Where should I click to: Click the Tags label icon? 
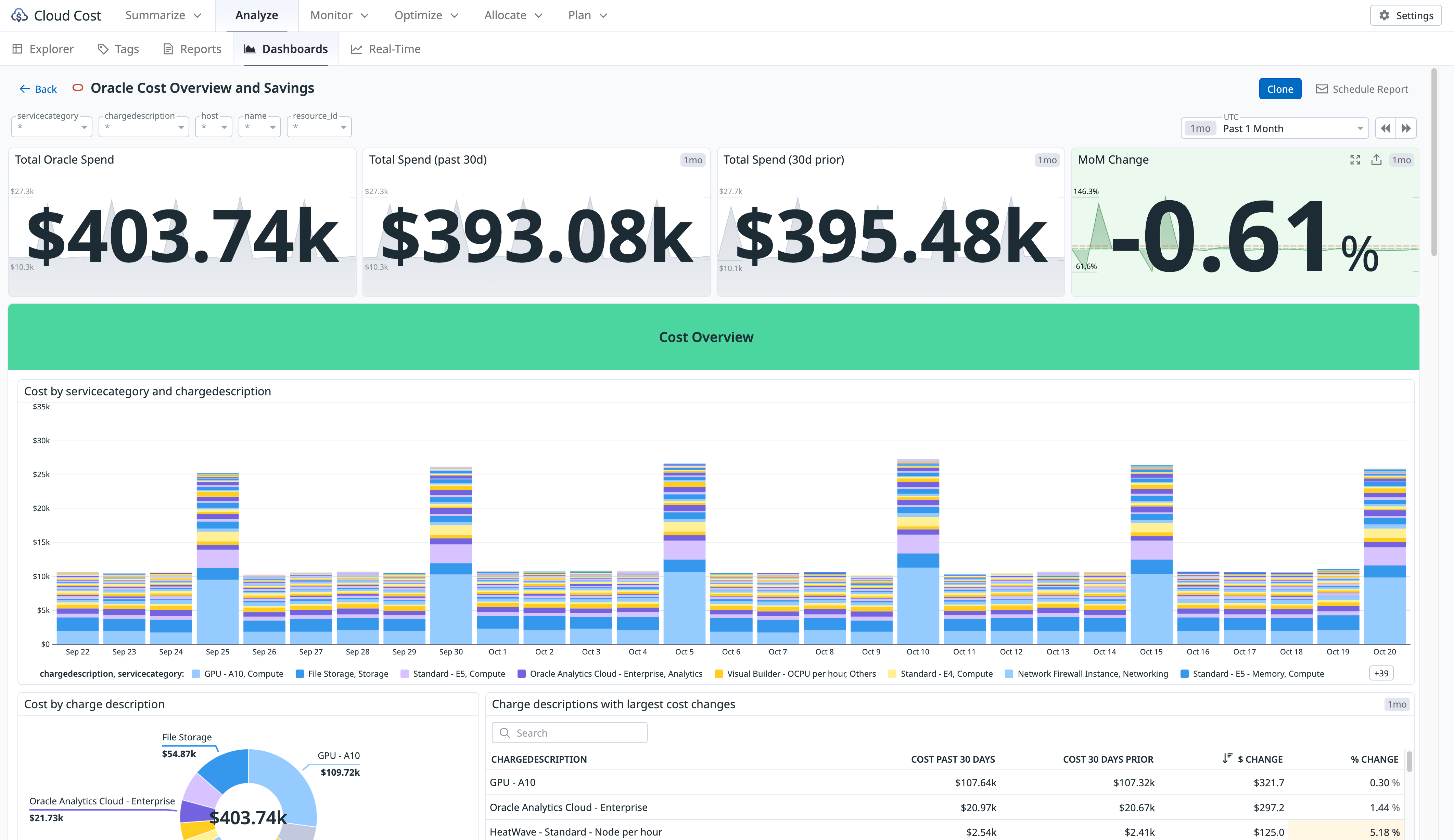(x=103, y=49)
